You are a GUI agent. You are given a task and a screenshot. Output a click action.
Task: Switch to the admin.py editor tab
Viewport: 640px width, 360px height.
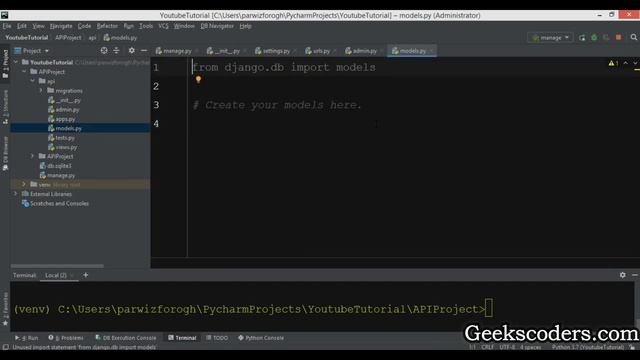pos(361,51)
